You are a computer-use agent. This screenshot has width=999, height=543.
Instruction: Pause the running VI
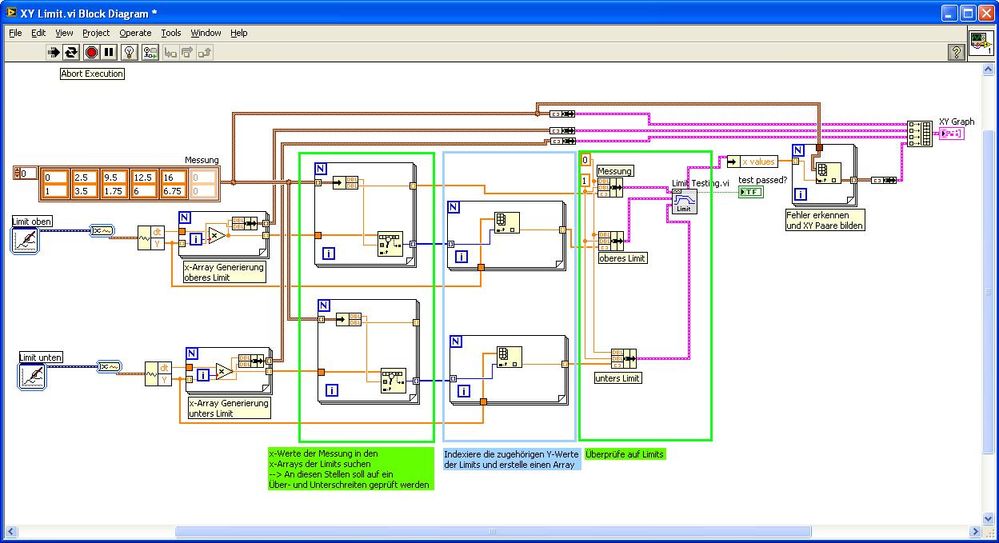[x=109, y=52]
